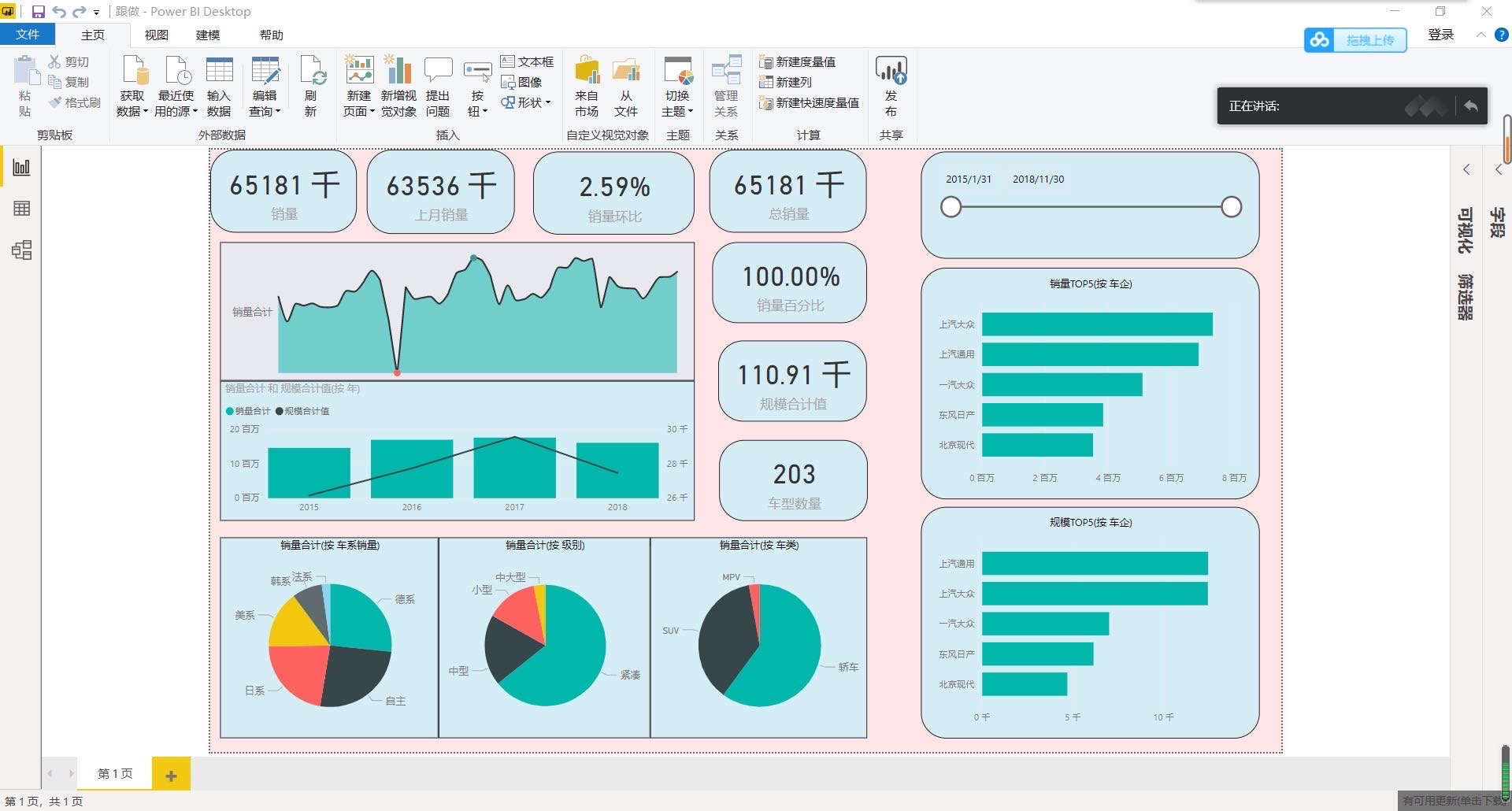Save the report with the save icon
Screen dimensions: 1512x811
tap(38, 12)
